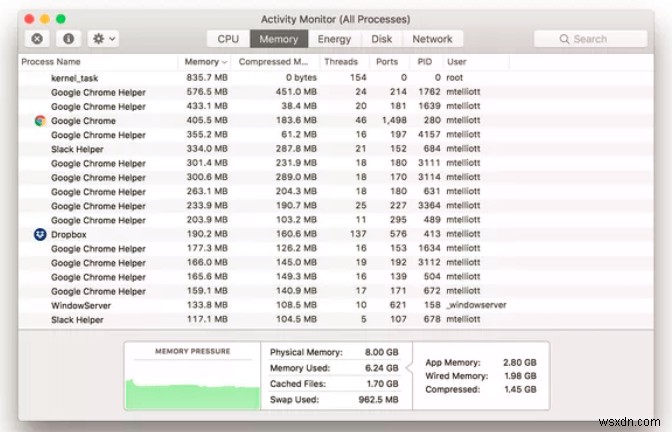Viewport: 672px width, 432px height.
Task: Click the Memory Used 6.24 GB value
Action: (x=381, y=368)
